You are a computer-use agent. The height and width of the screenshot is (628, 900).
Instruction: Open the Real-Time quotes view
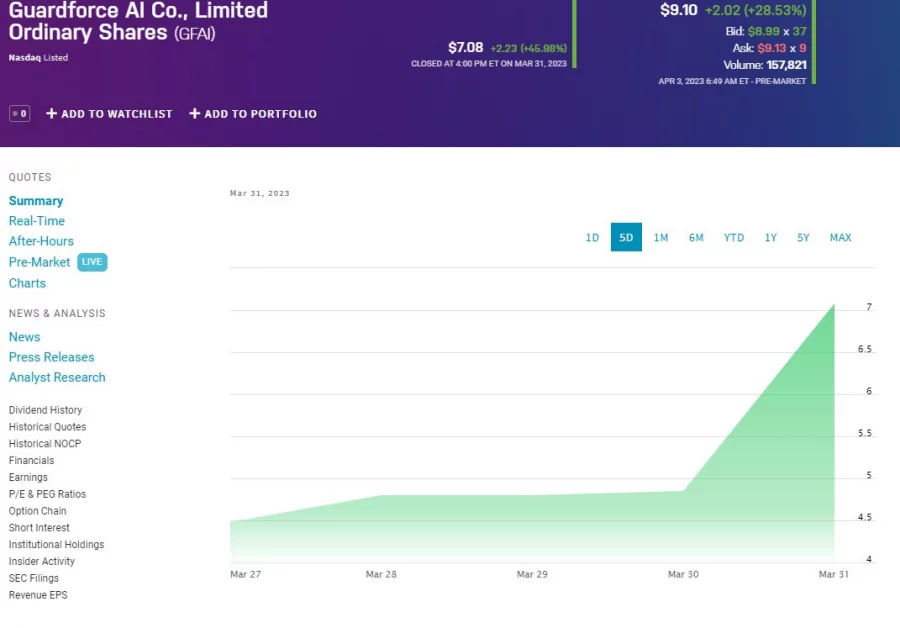(x=37, y=220)
